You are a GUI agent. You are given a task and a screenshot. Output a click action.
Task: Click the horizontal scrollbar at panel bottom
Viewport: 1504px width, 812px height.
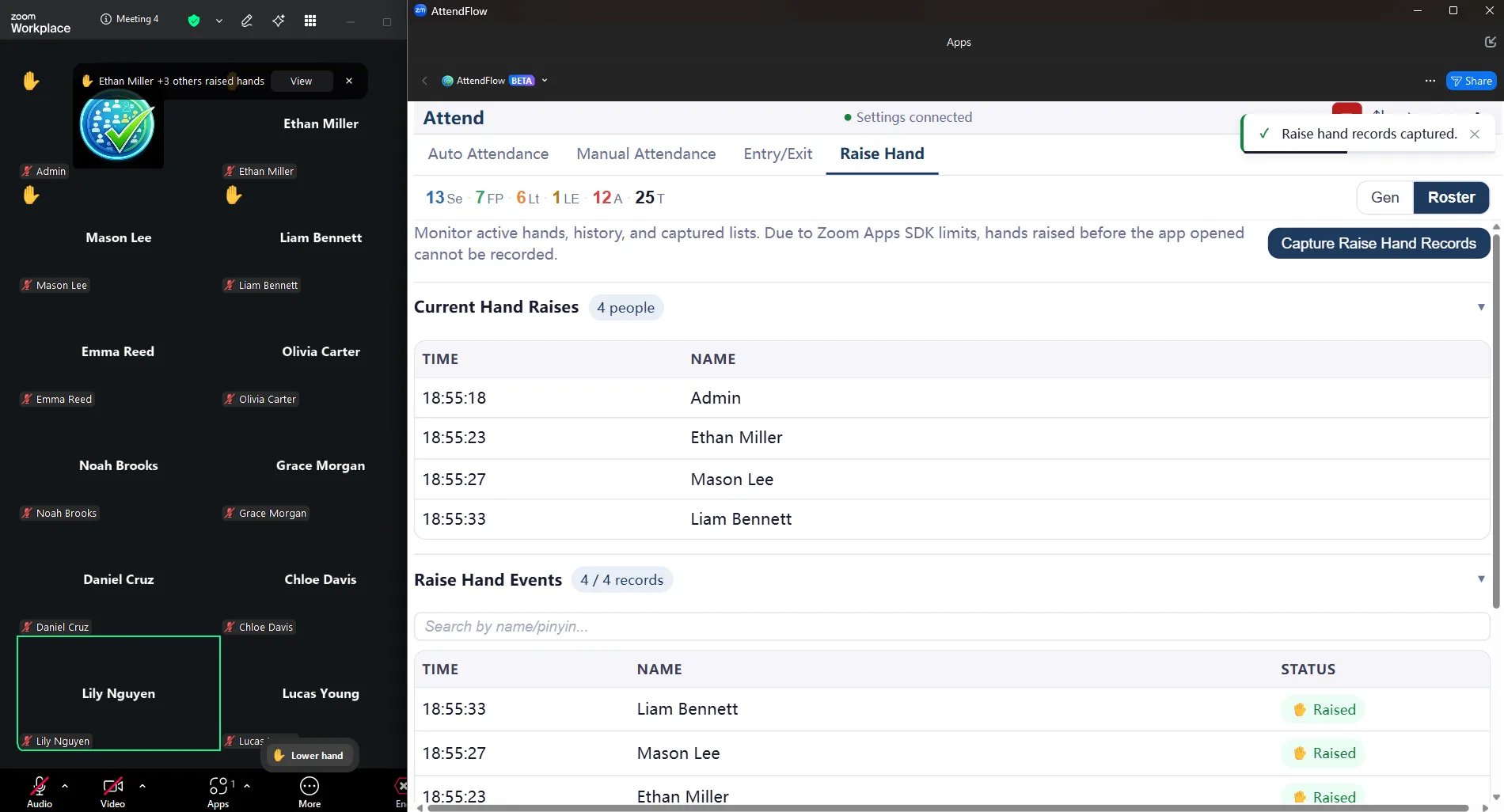coord(948,808)
